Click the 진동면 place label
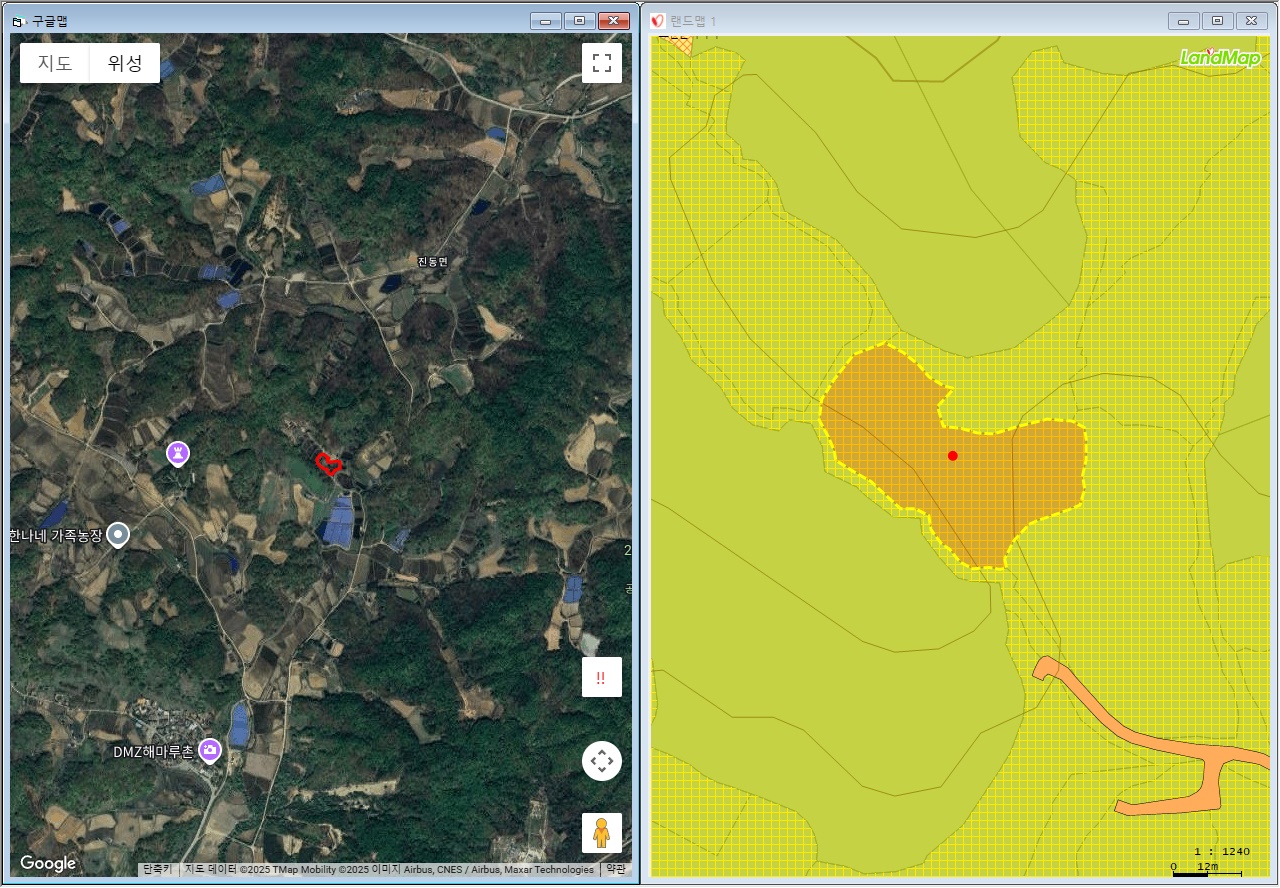The width and height of the screenshot is (1280, 888). click(x=432, y=262)
